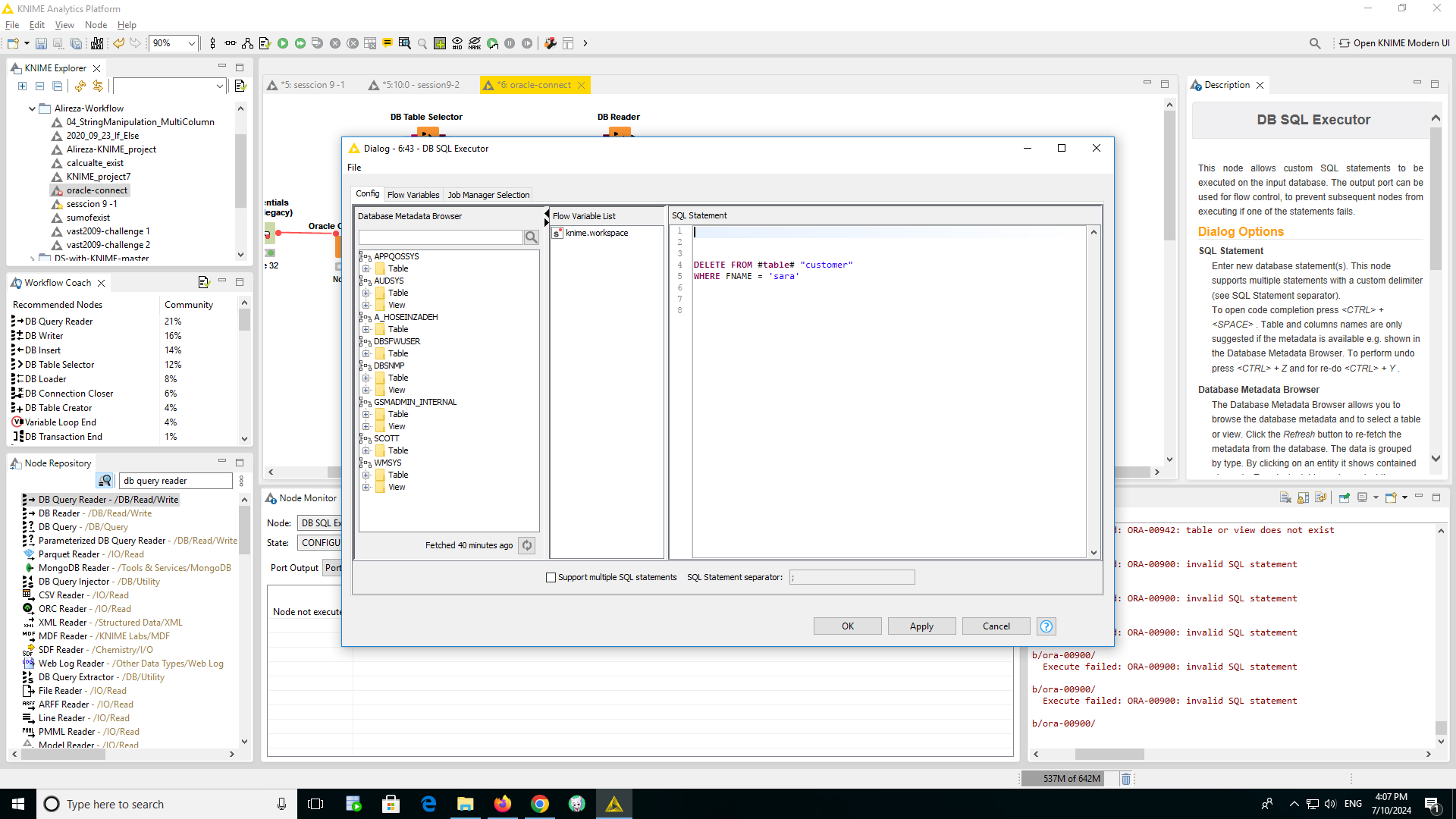Click the undo arrow toolbar icon
Screen dimensions: 1456x819
tap(119, 43)
